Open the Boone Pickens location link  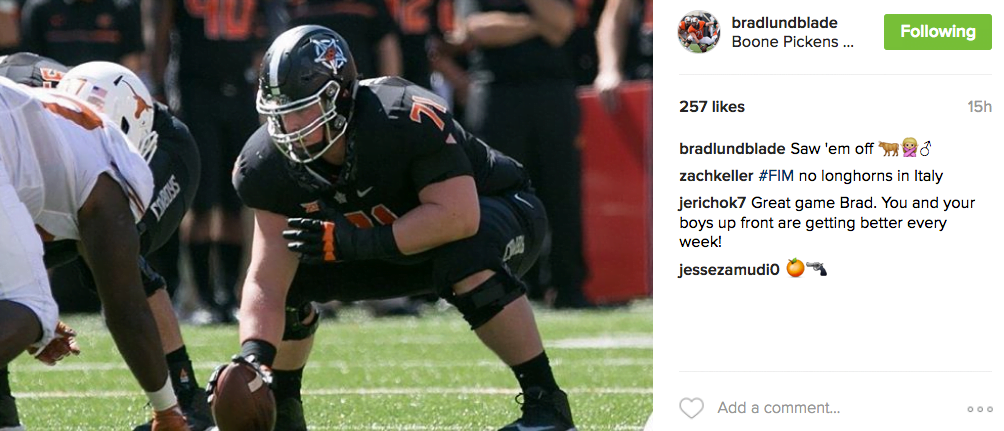(793, 44)
